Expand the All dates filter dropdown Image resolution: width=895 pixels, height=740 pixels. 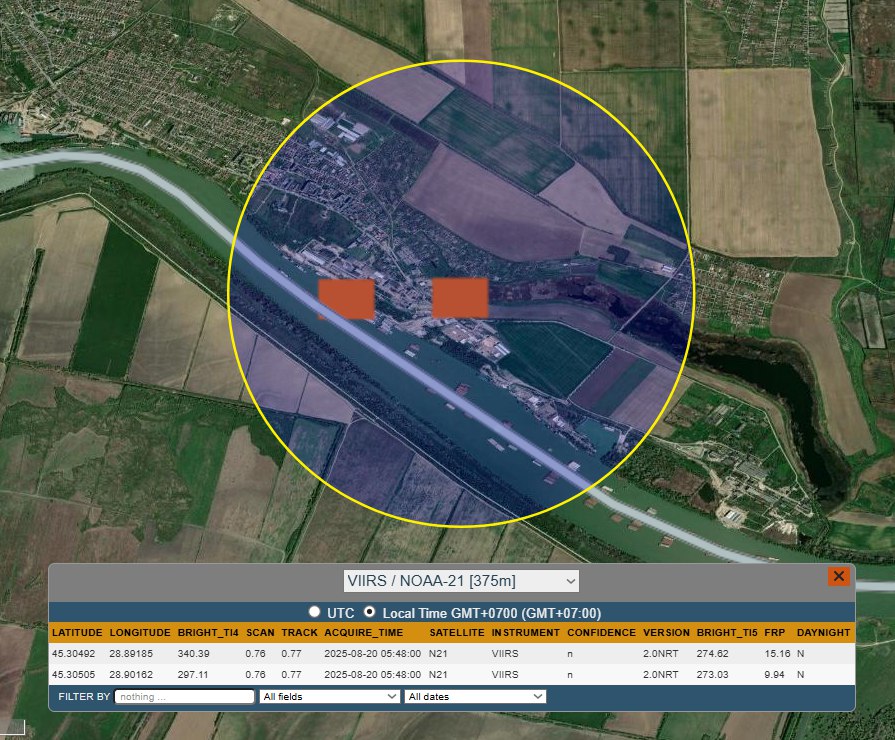pos(475,696)
